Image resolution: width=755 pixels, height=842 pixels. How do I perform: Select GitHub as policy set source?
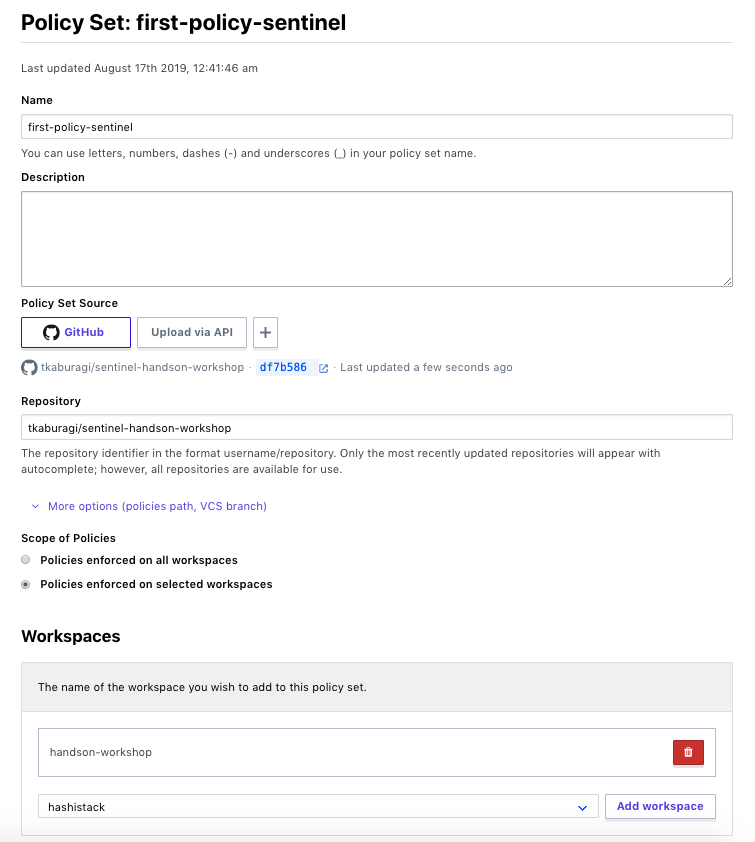76,332
